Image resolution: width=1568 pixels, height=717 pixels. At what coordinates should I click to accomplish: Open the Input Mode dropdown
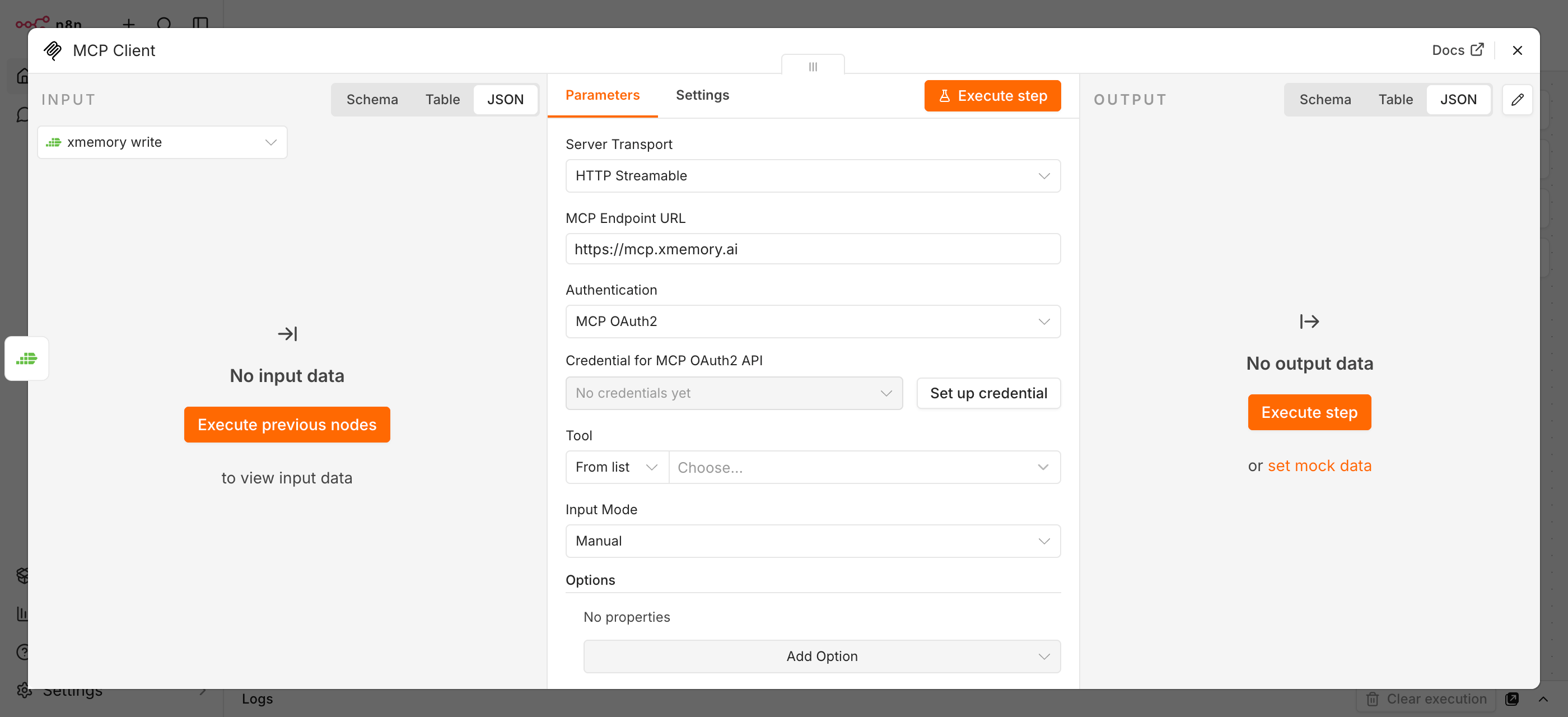click(813, 541)
